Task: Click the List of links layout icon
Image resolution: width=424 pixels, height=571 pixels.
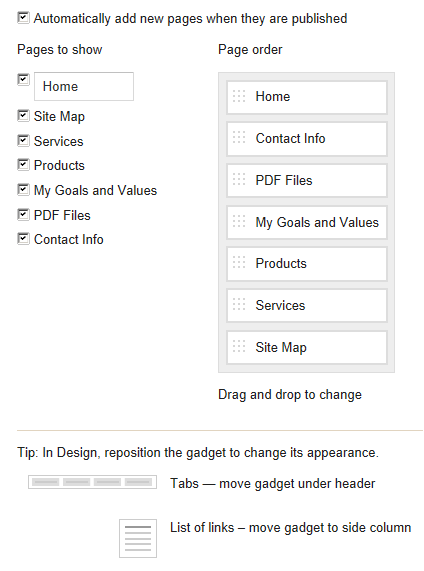Action: click(x=138, y=539)
